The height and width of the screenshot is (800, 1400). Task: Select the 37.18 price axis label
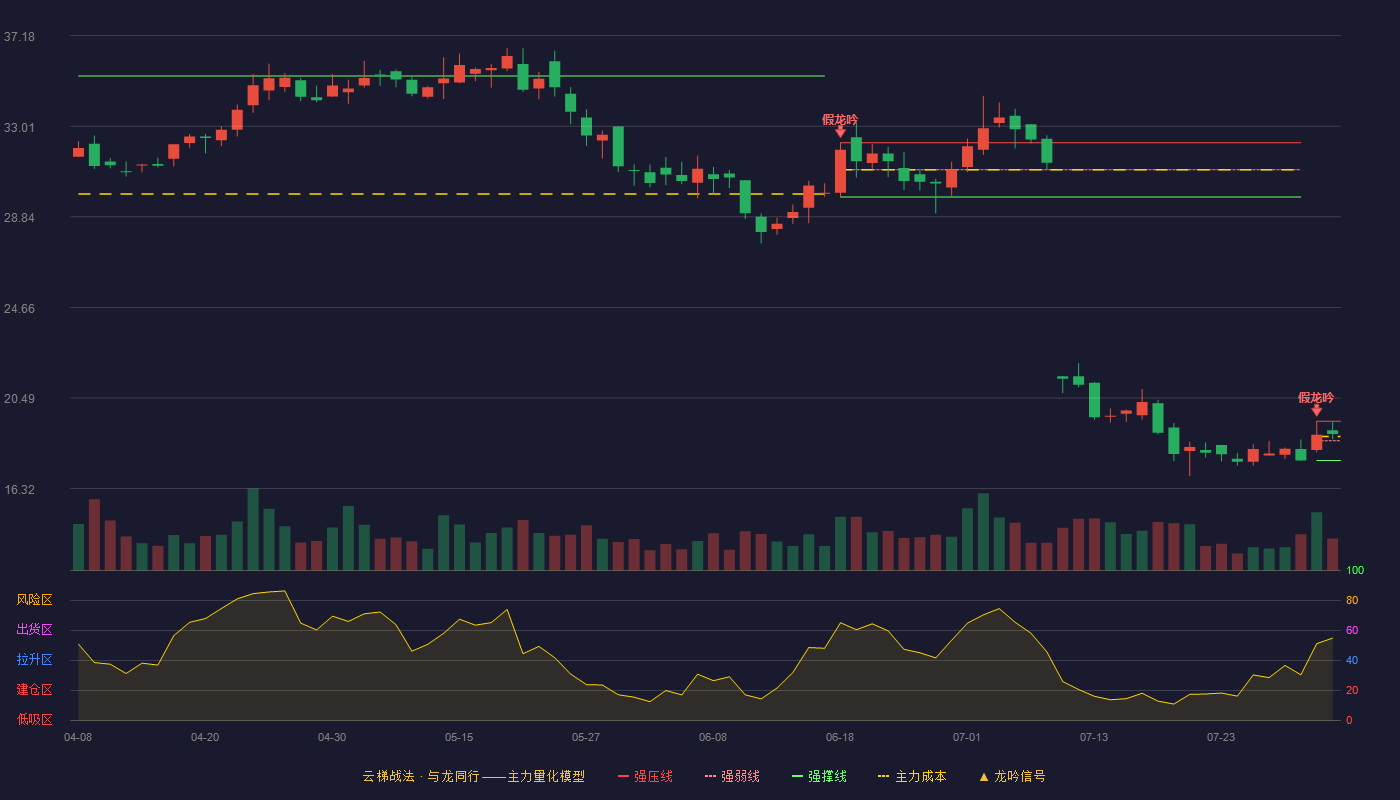coord(19,37)
